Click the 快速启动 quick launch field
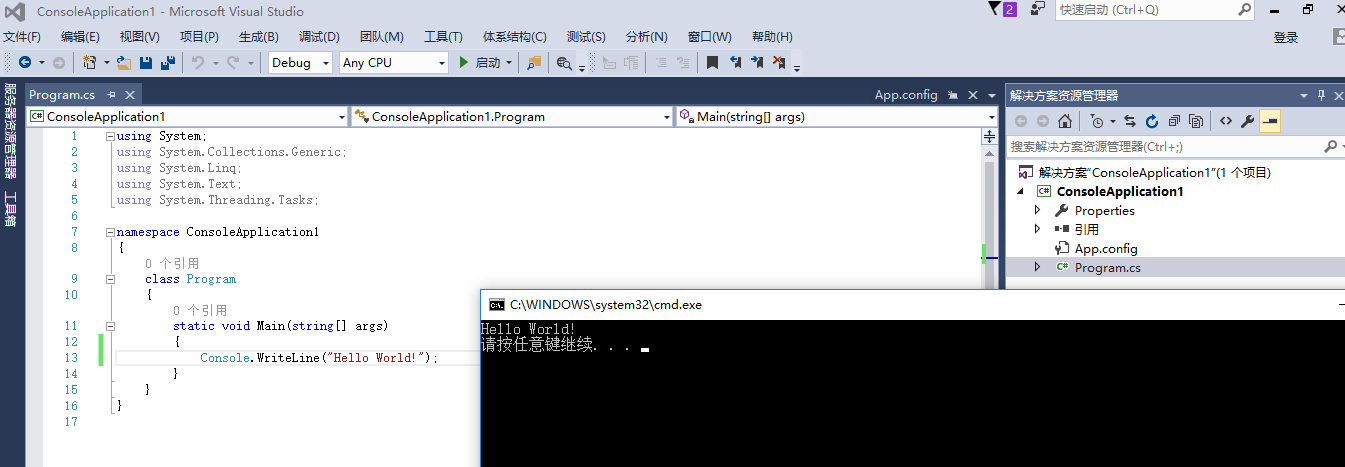 (1154, 9)
